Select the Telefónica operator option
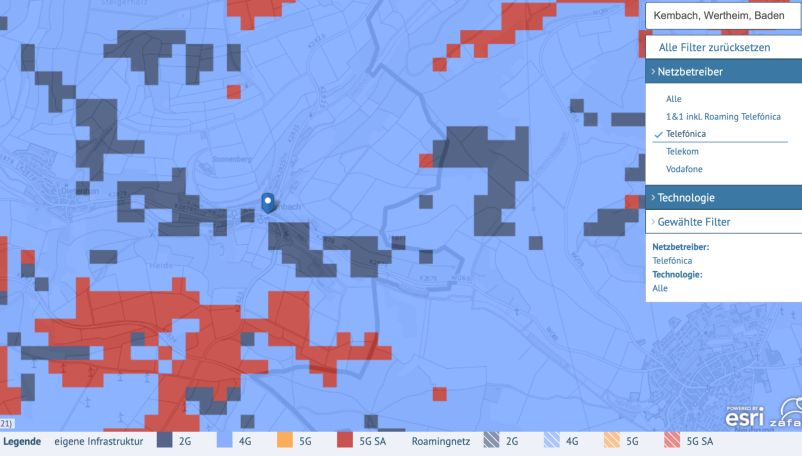This screenshot has width=802, height=456. [685, 134]
